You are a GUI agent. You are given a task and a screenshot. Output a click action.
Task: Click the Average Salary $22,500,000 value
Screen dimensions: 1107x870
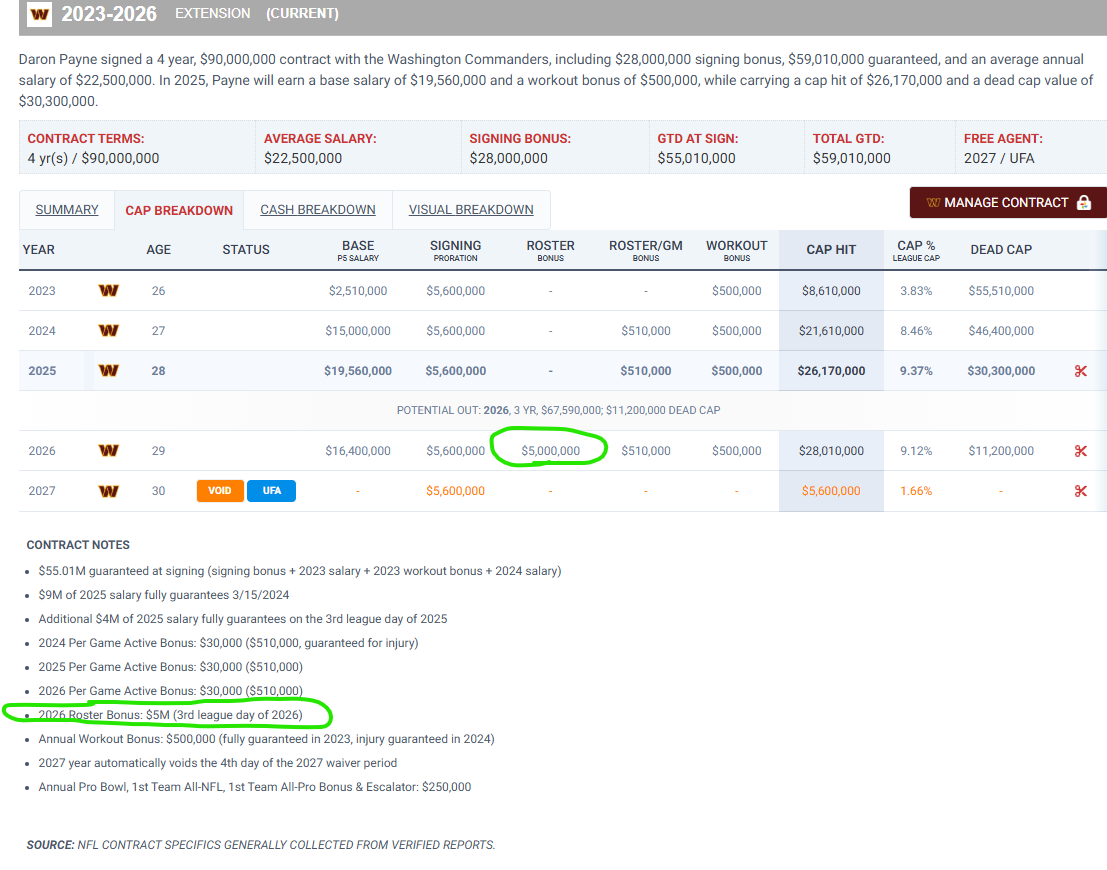[303, 158]
